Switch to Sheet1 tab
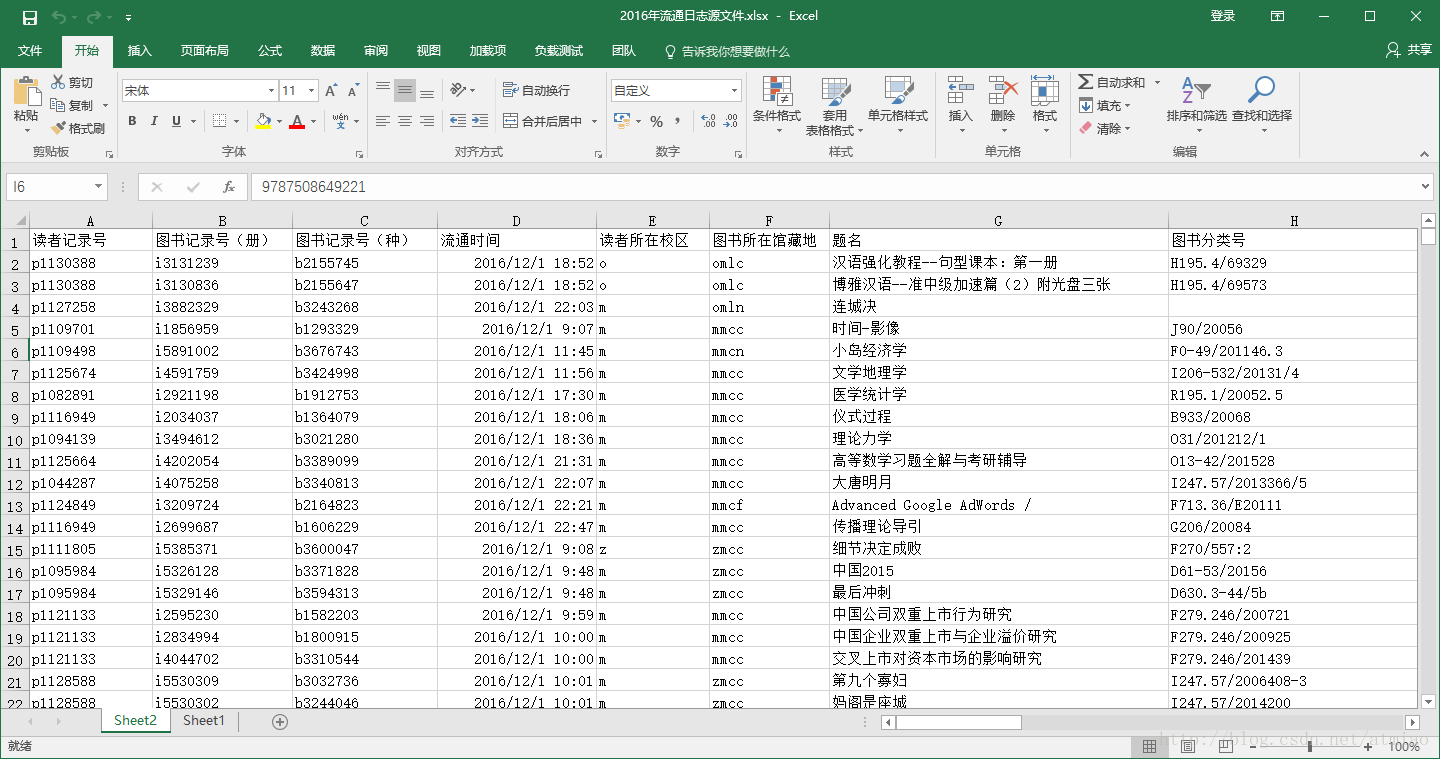Image resolution: width=1440 pixels, height=759 pixels. tap(204, 721)
